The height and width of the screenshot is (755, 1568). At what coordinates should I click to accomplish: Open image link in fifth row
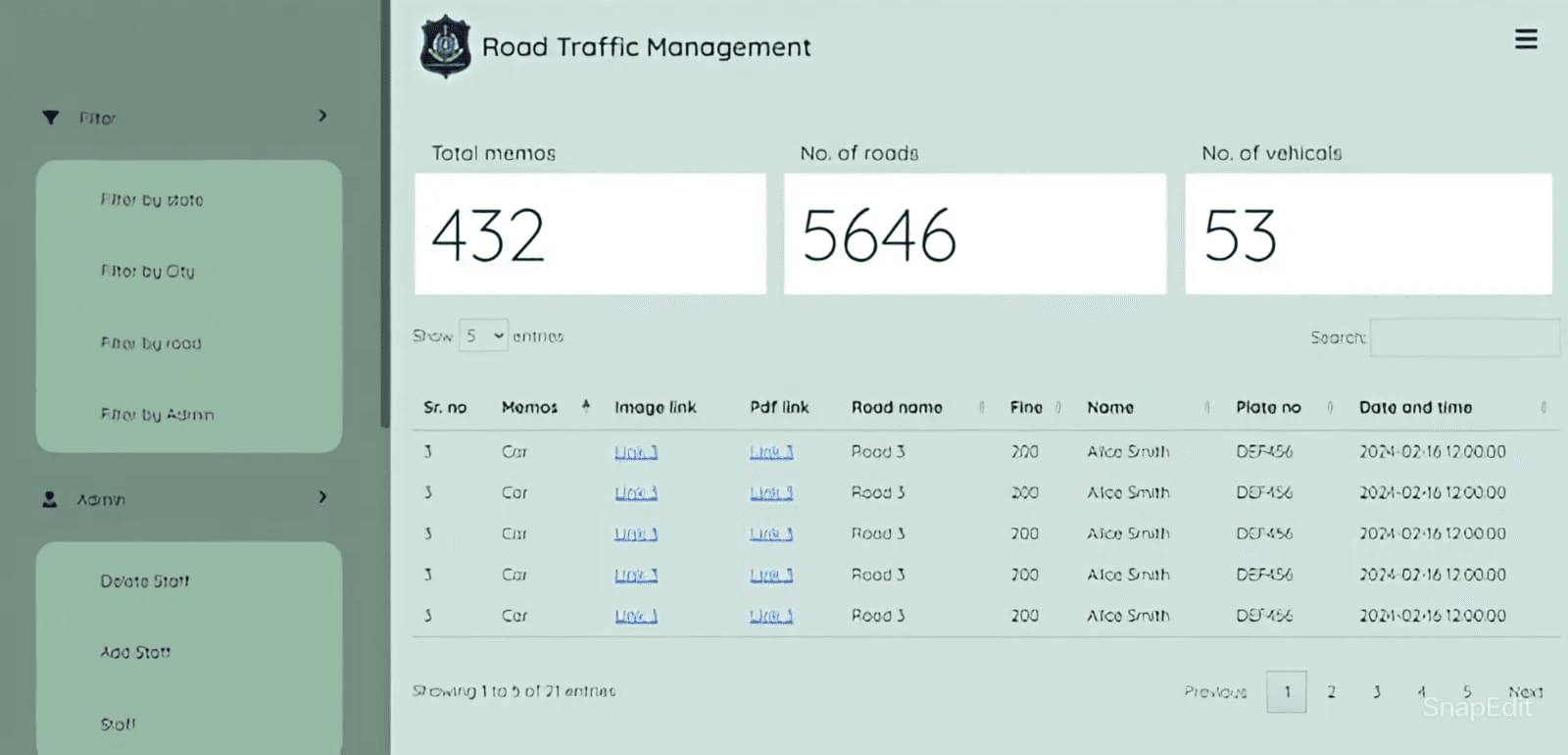pos(636,617)
